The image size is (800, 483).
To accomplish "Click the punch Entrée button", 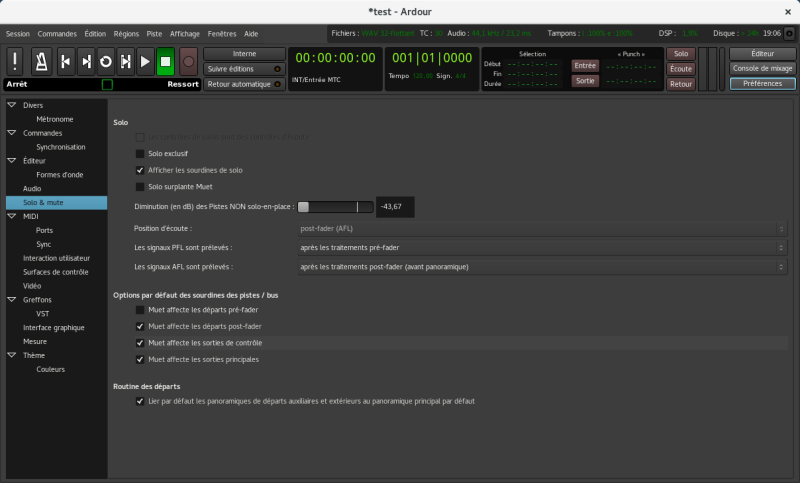I will pos(585,66).
